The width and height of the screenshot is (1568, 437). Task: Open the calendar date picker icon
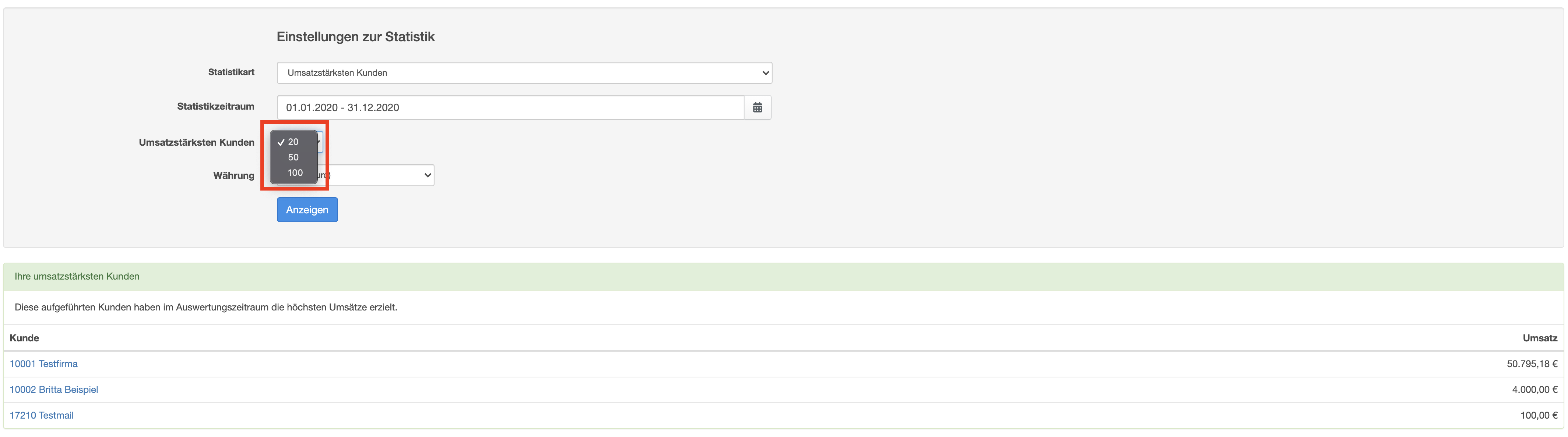(x=757, y=107)
